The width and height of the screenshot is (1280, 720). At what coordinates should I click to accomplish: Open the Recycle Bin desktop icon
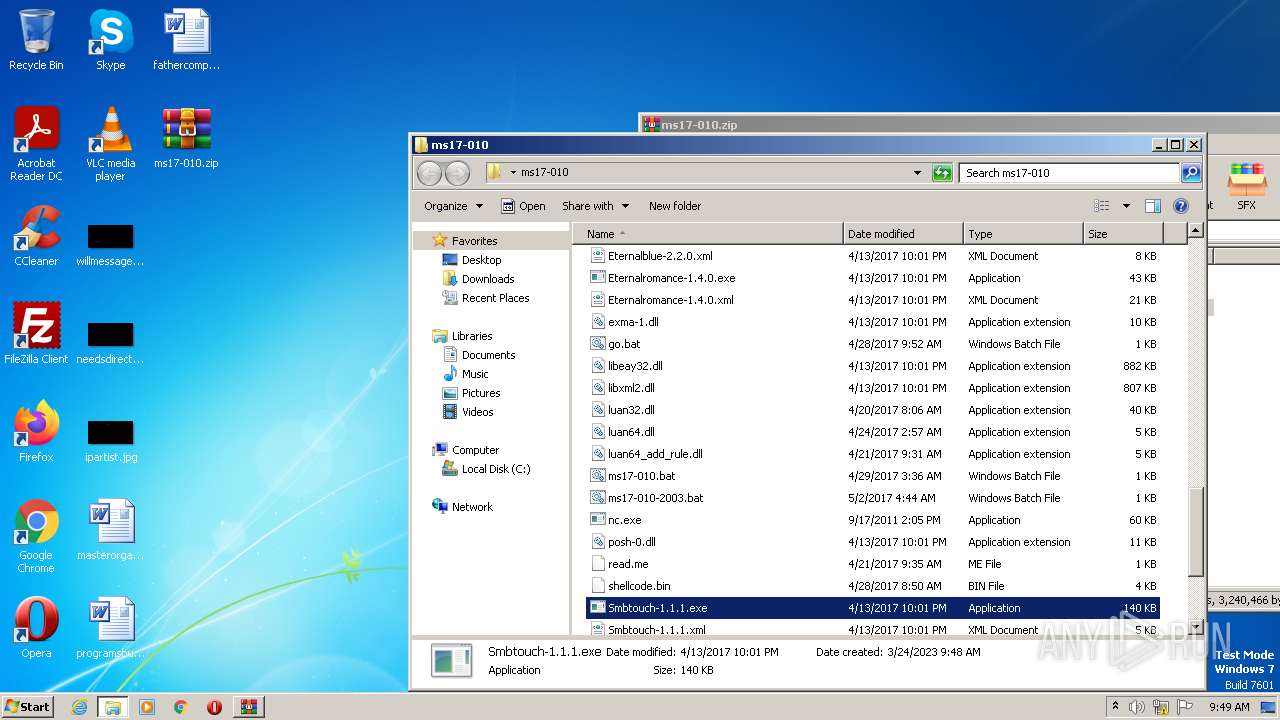click(36, 40)
